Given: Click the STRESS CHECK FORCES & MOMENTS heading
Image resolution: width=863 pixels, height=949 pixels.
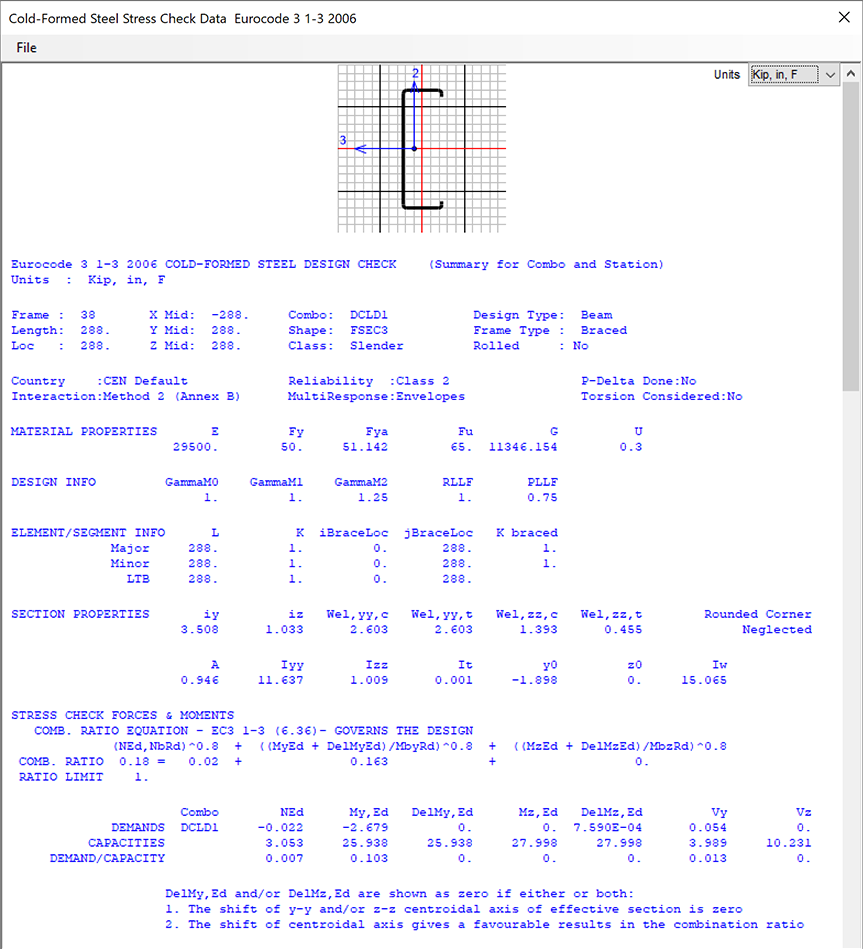Looking at the screenshot, I should coord(122,715).
